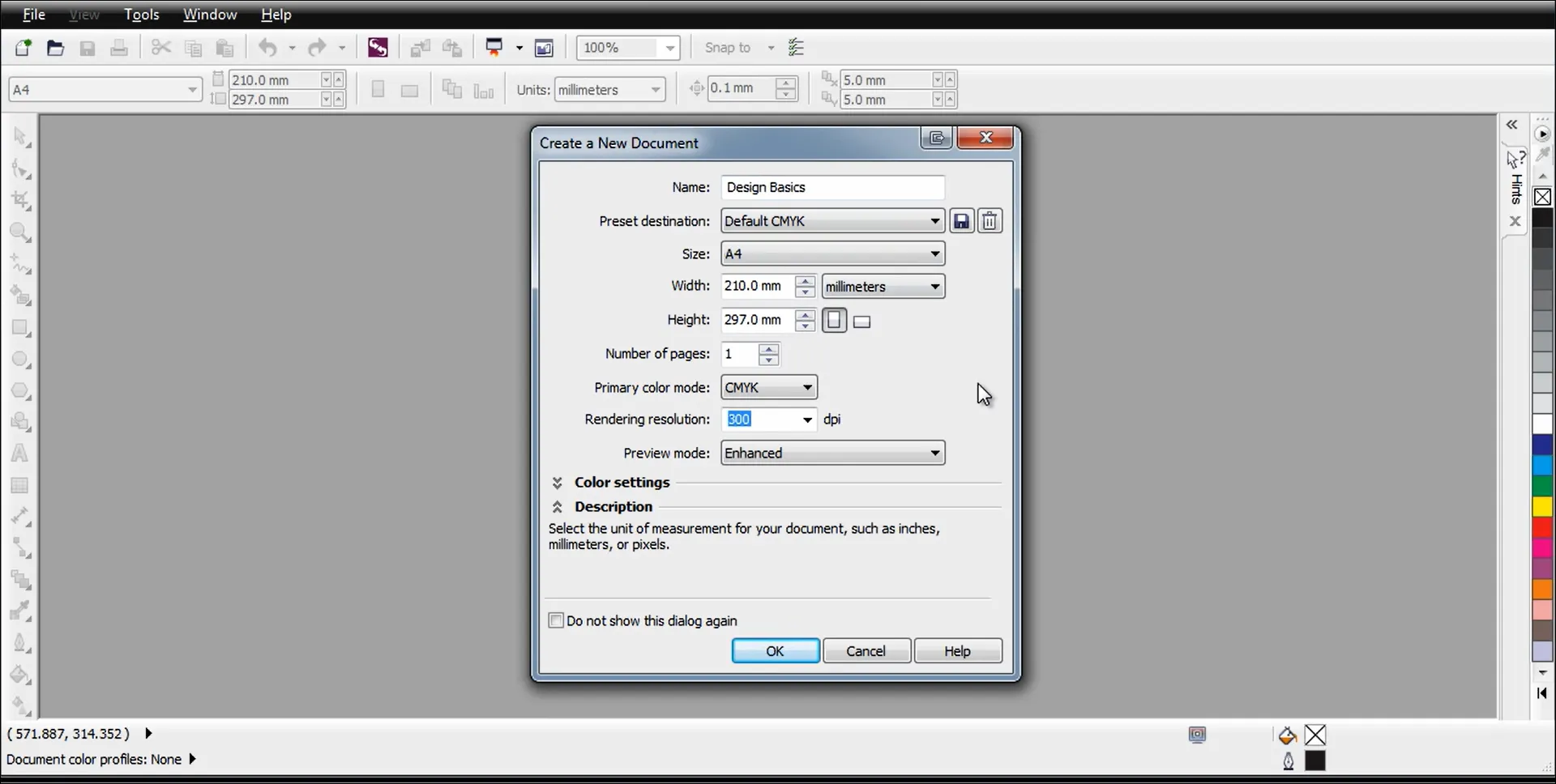Viewport: 1556px width, 784px height.
Task: Select the Ellipse tool in toolbox
Action: 20,360
